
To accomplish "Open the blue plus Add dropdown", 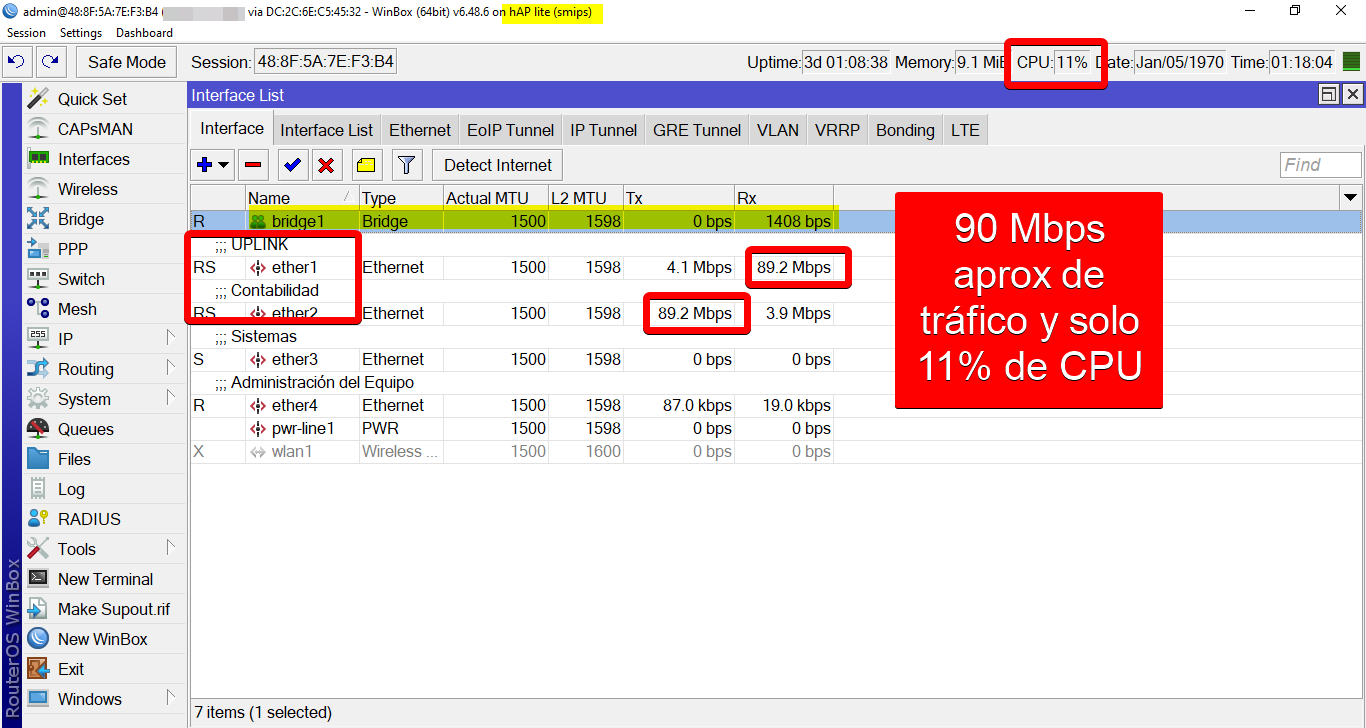I will [x=212, y=165].
